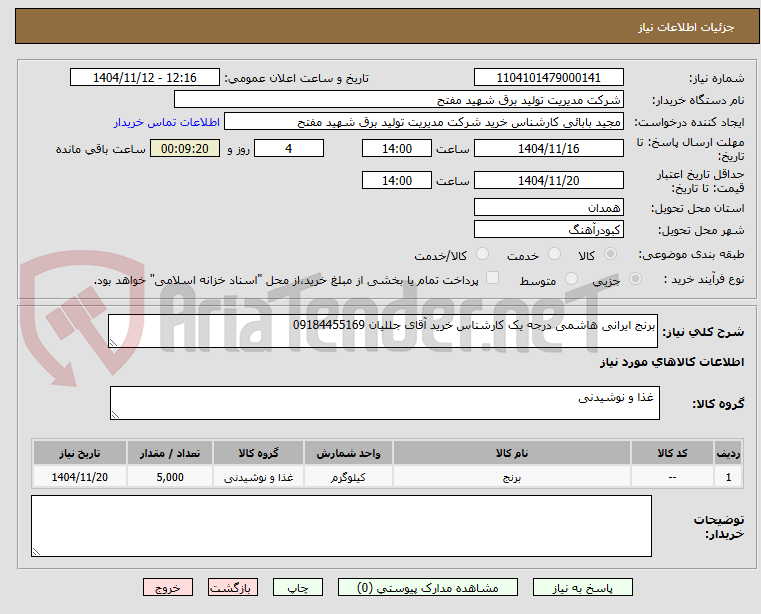This screenshot has width=761, height=614.
Task: Click the کیلوگرم unit cell
Action: click(x=348, y=477)
